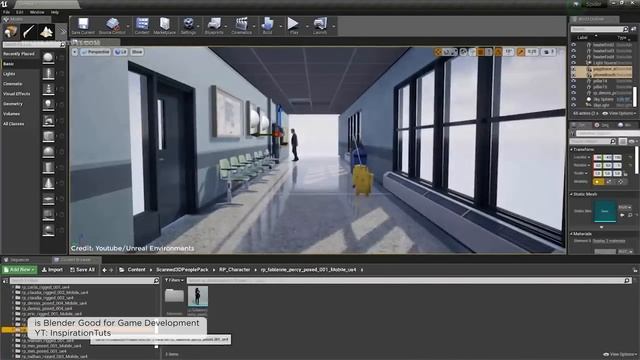Click the Blueprints toolbar icon
This screenshot has height=360, width=640.
click(x=214, y=24)
